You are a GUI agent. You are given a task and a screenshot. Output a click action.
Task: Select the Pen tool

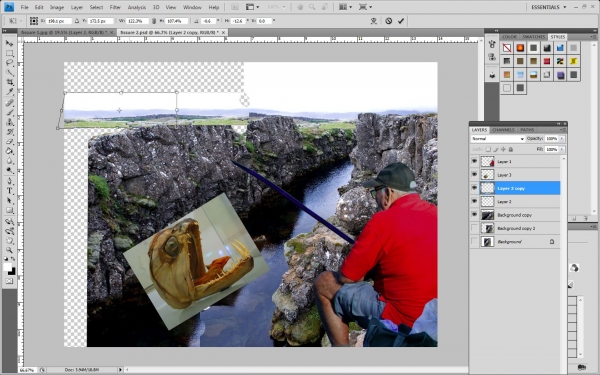pos(9,181)
